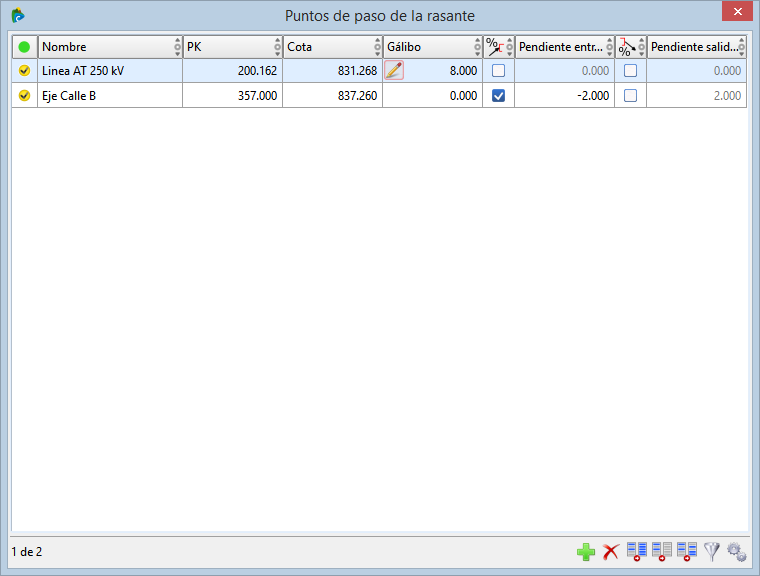Image resolution: width=760 pixels, height=576 pixels.
Task: Uncheck entry slope checkbox for Eje Calle B
Action: click(x=498, y=96)
